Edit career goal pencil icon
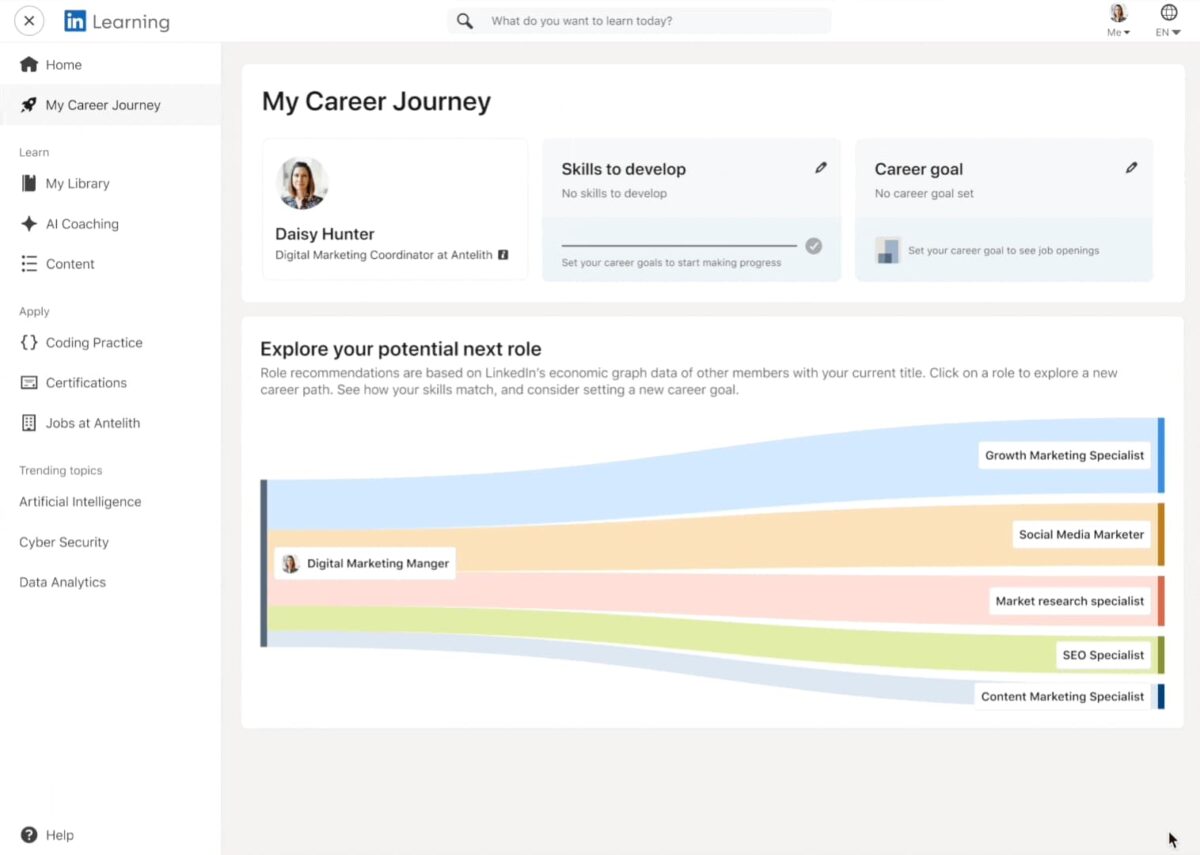Image resolution: width=1200 pixels, height=855 pixels. point(1132,168)
